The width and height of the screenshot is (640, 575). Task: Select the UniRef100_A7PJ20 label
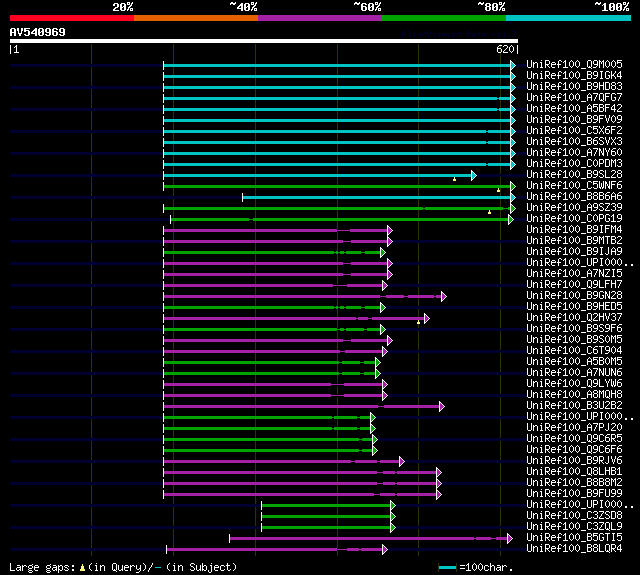[574, 428]
